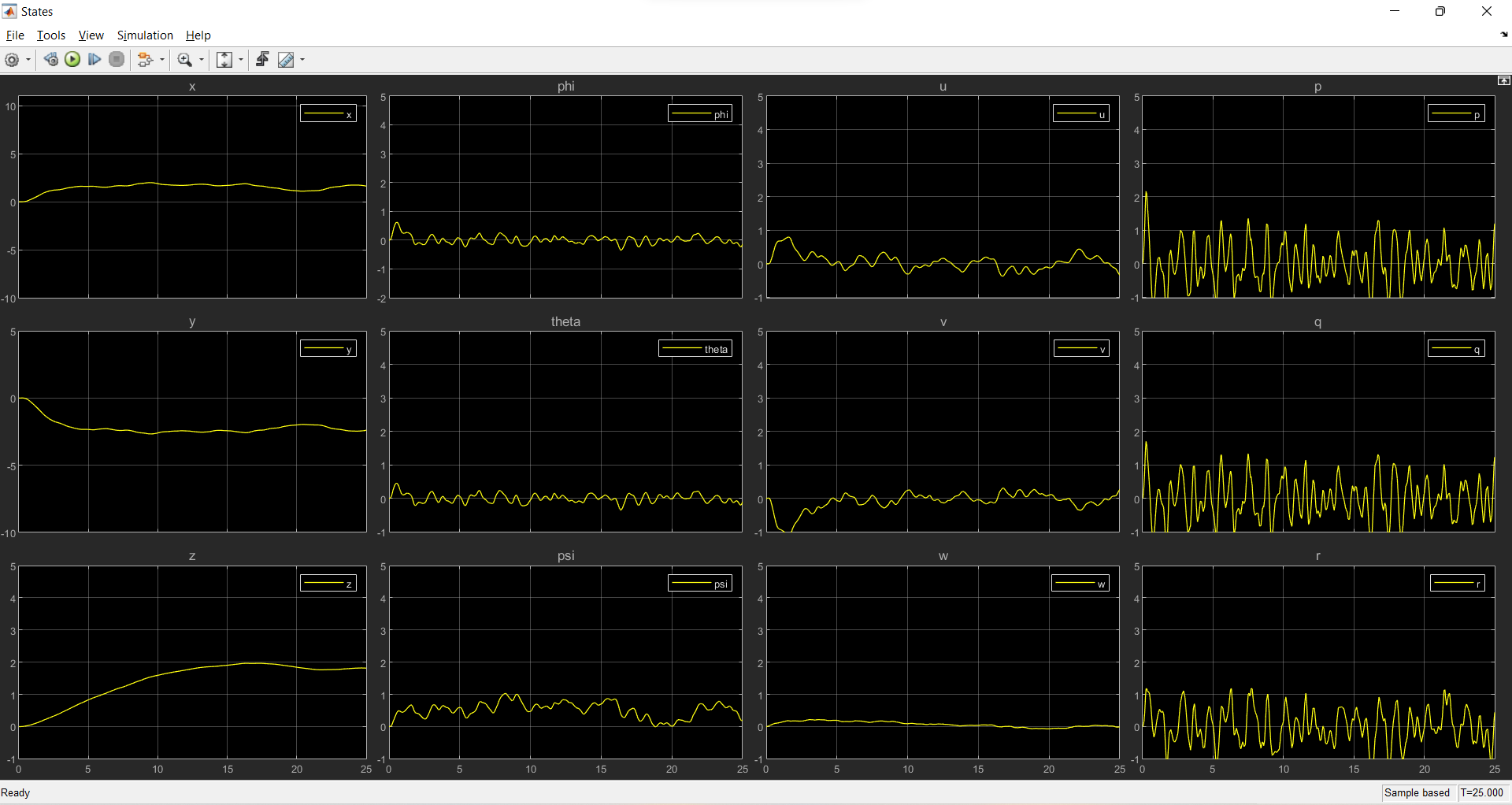Click the Step Back button
Viewport: 1512px width, 805px height.
[x=51, y=60]
